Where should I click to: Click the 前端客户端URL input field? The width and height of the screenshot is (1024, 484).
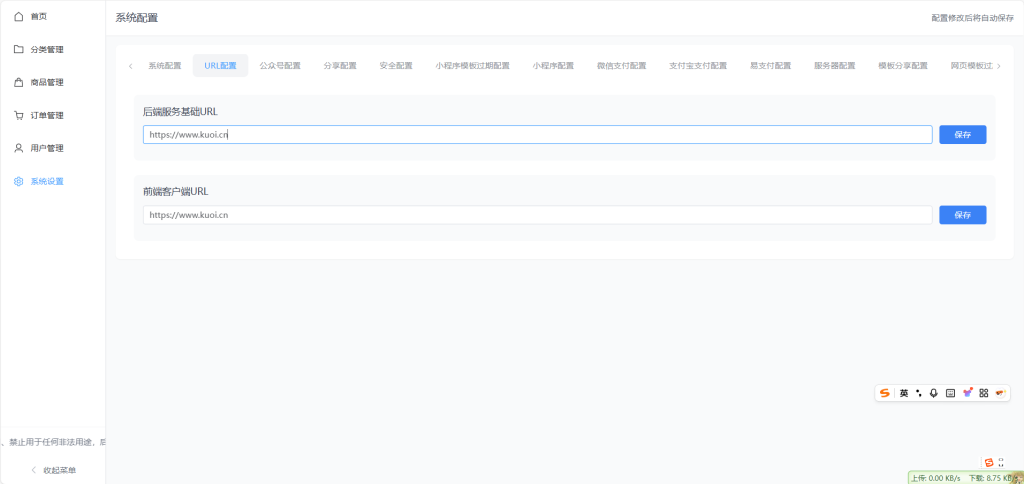coord(537,215)
